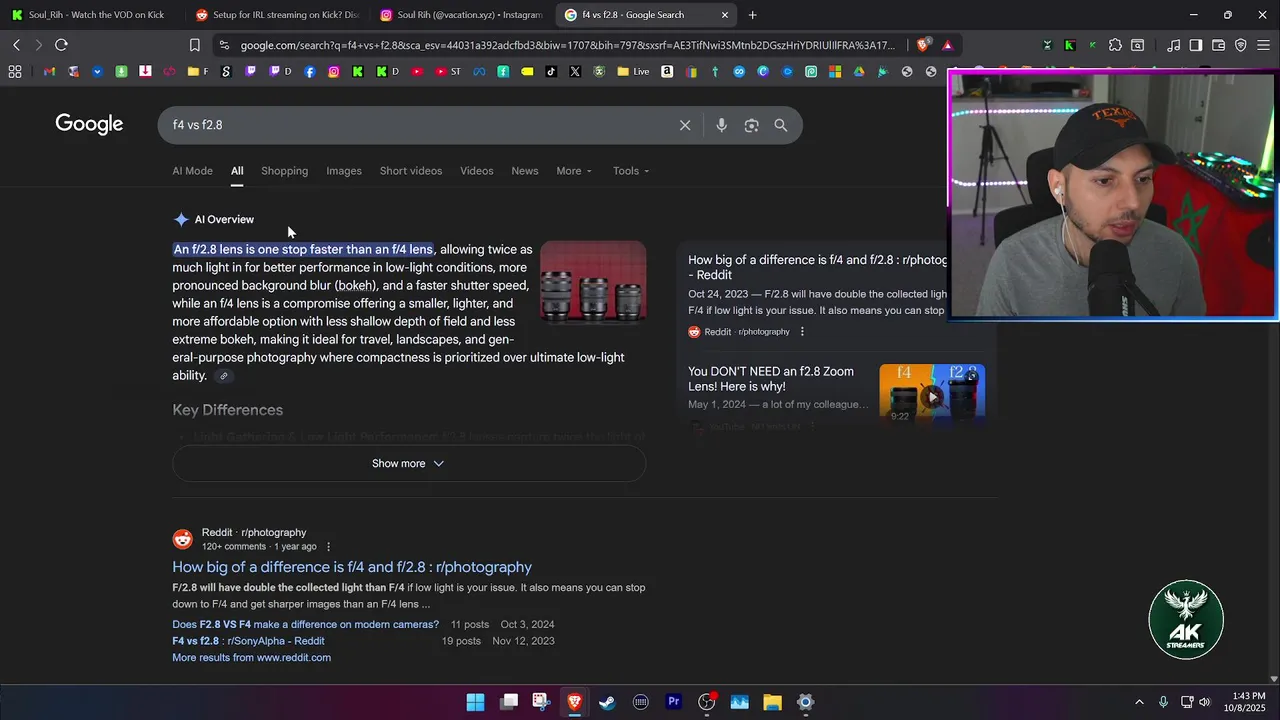Go to Google homepage via logo

(89, 124)
